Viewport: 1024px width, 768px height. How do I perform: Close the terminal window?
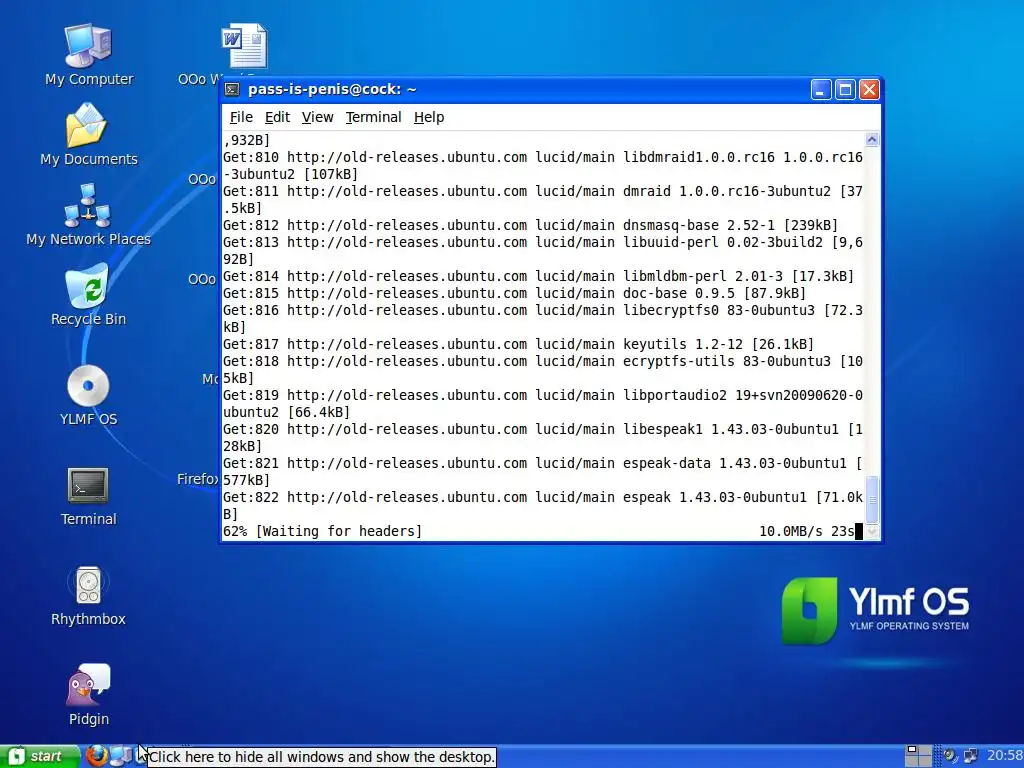(869, 89)
